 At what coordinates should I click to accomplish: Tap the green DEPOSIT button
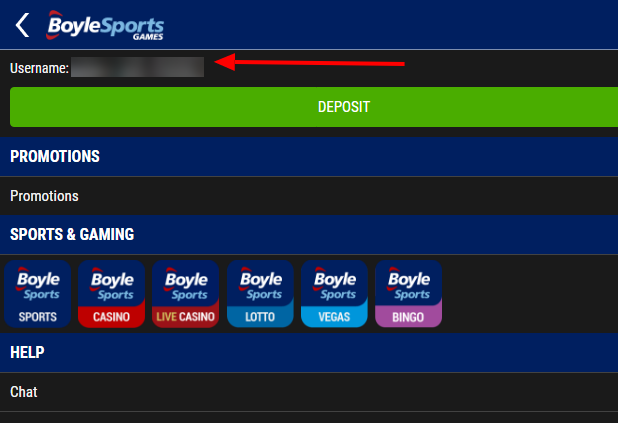314,107
